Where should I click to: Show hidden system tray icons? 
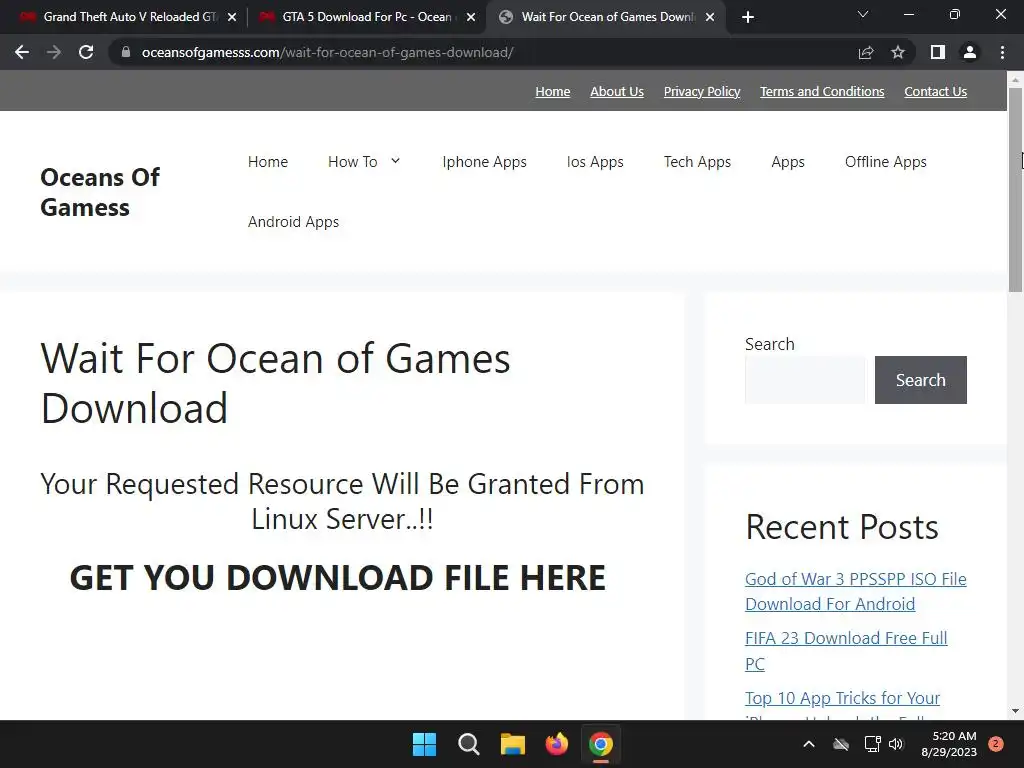tap(808, 744)
